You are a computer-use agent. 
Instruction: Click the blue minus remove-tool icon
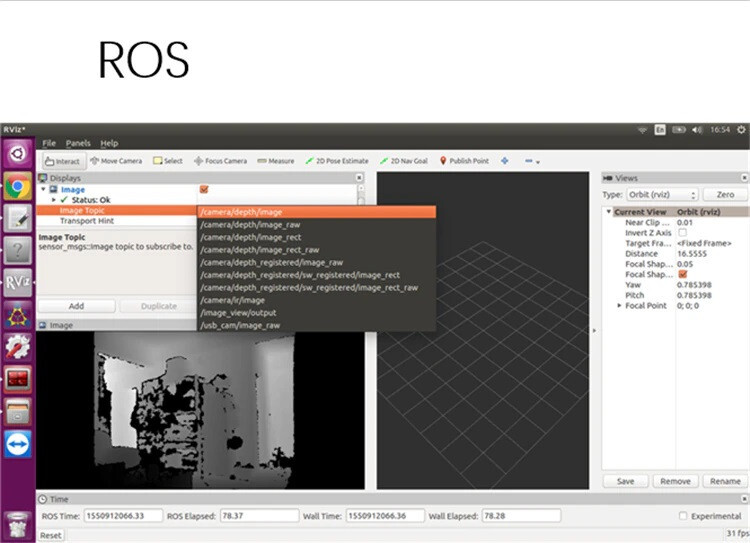(529, 161)
